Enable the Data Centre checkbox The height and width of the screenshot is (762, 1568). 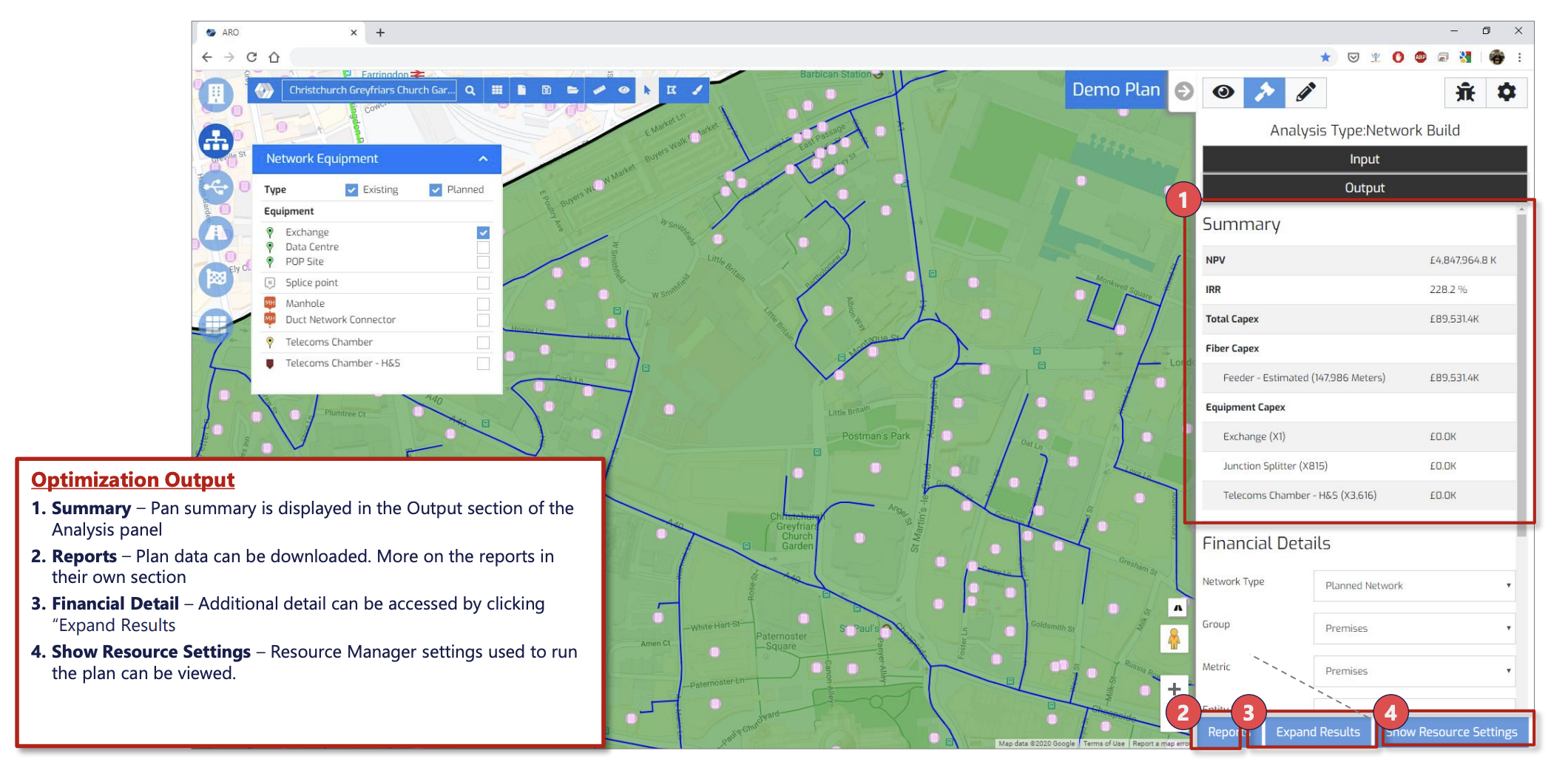483,247
